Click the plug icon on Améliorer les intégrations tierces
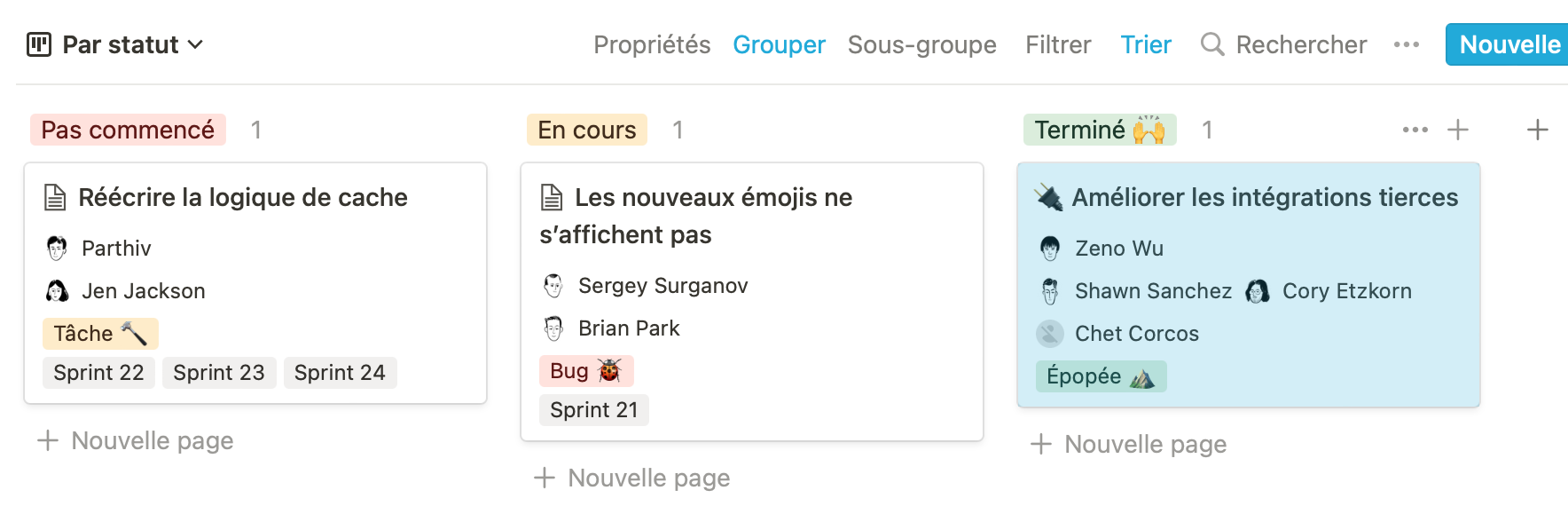This screenshot has height=506, width=1568. [1049, 197]
